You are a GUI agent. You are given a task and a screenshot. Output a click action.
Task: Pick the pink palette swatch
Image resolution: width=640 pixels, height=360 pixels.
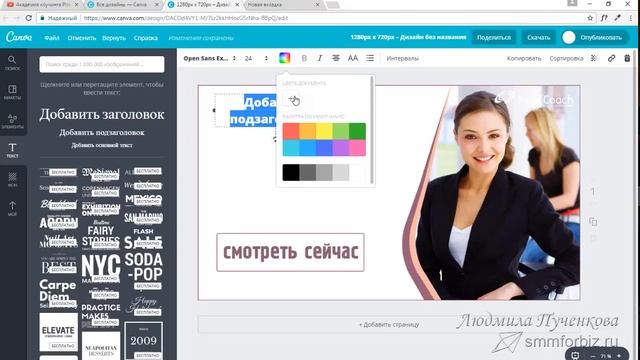point(358,147)
